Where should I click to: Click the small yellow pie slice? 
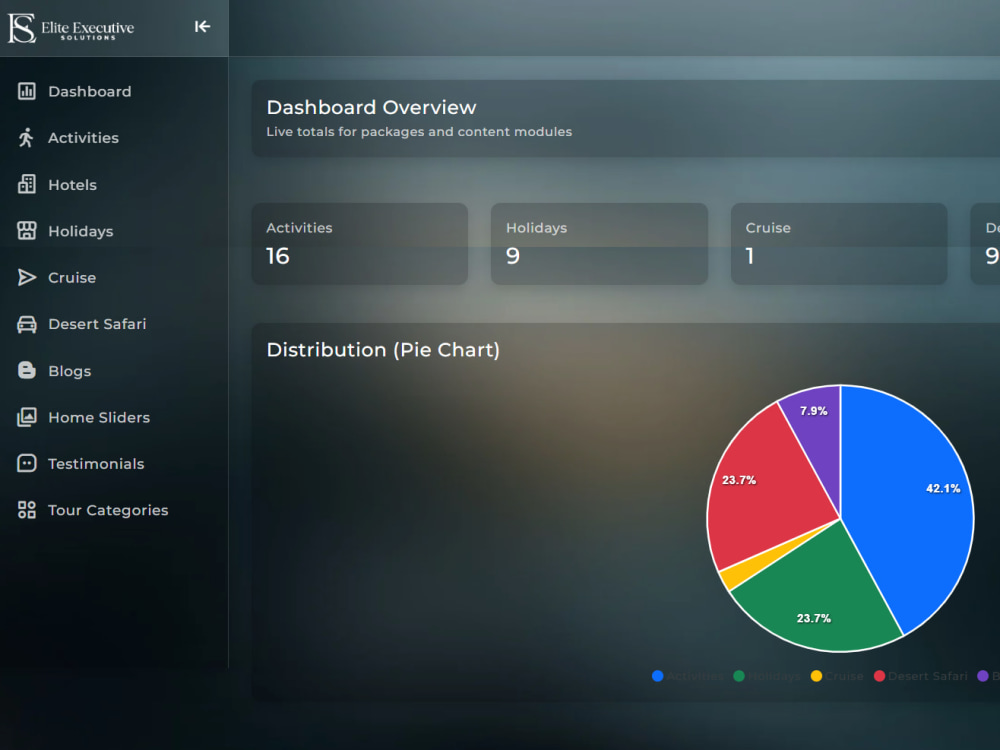pyautogui.click(x=740, y=576)
